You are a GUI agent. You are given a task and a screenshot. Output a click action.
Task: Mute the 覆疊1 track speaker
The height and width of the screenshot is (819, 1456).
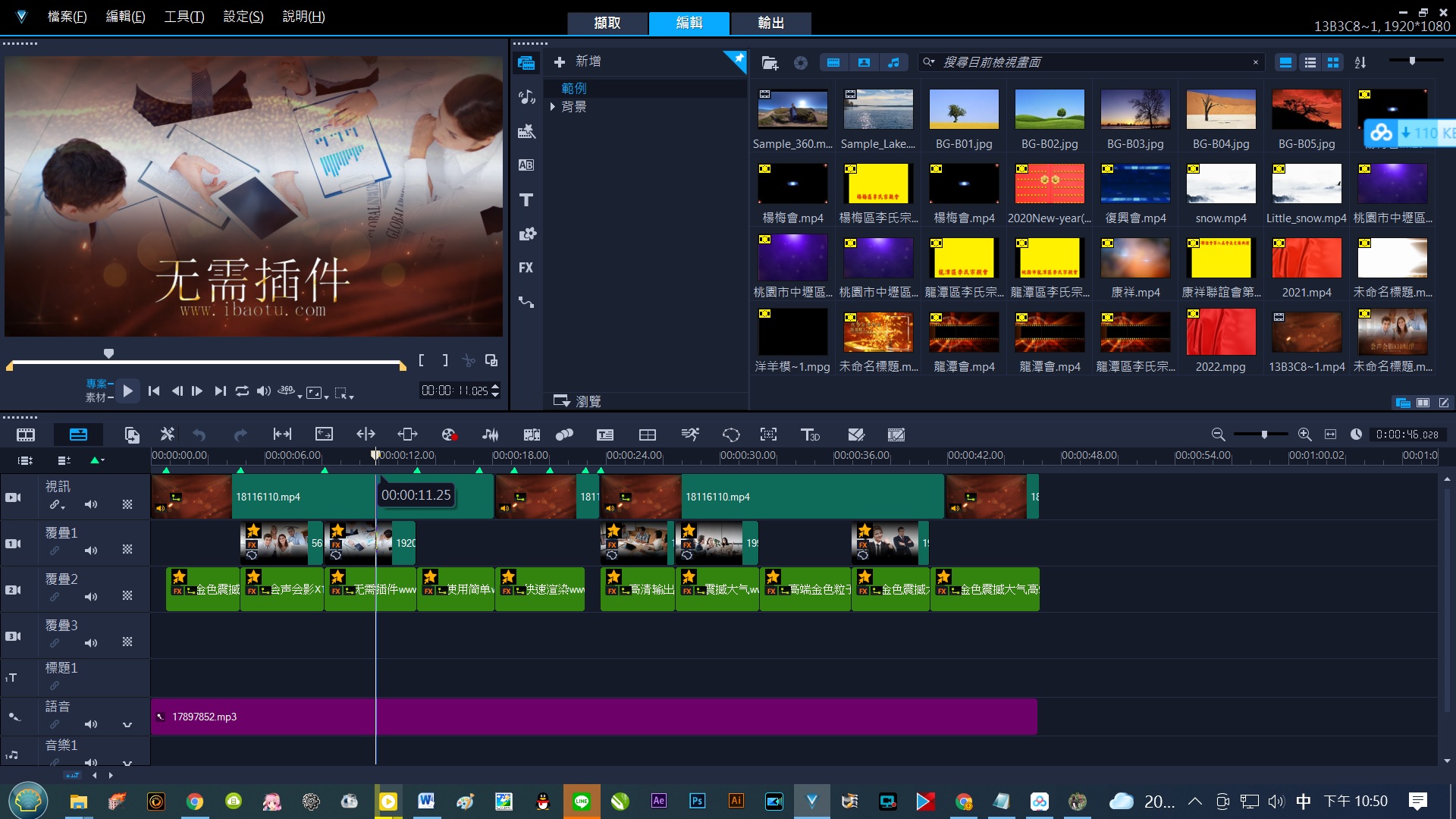[x=91, y=551]
